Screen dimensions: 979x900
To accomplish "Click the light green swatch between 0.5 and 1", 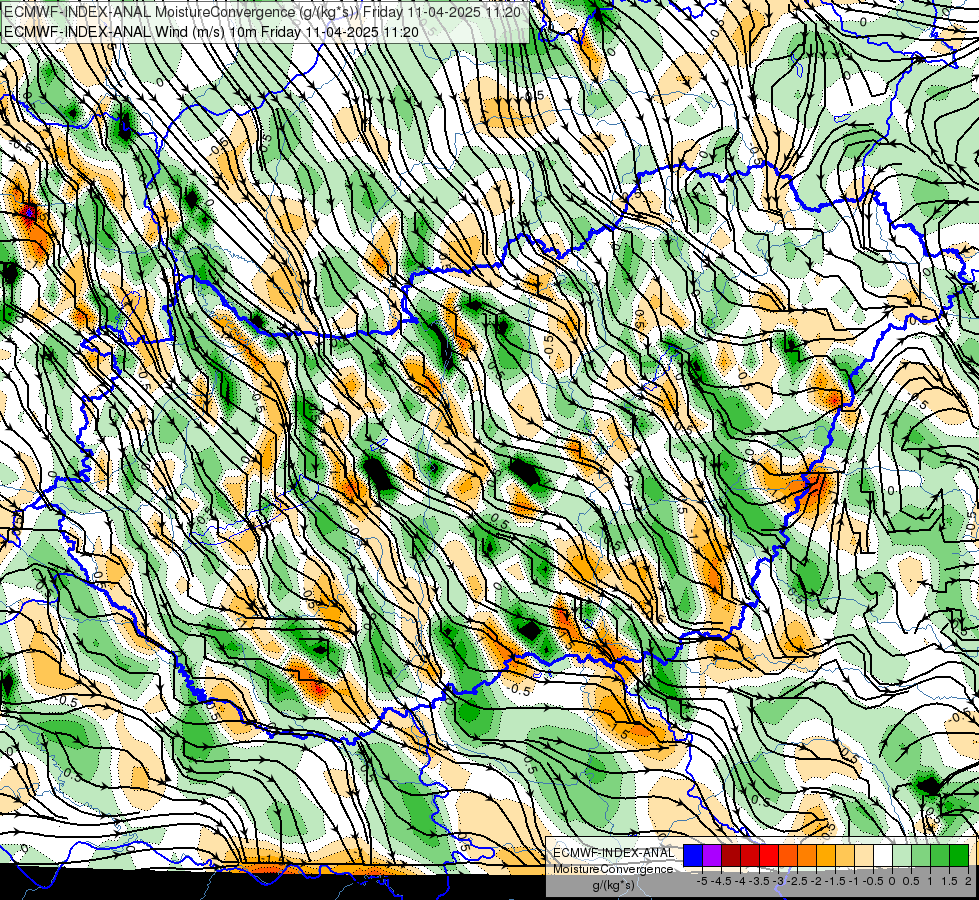I will click(921, 855).
